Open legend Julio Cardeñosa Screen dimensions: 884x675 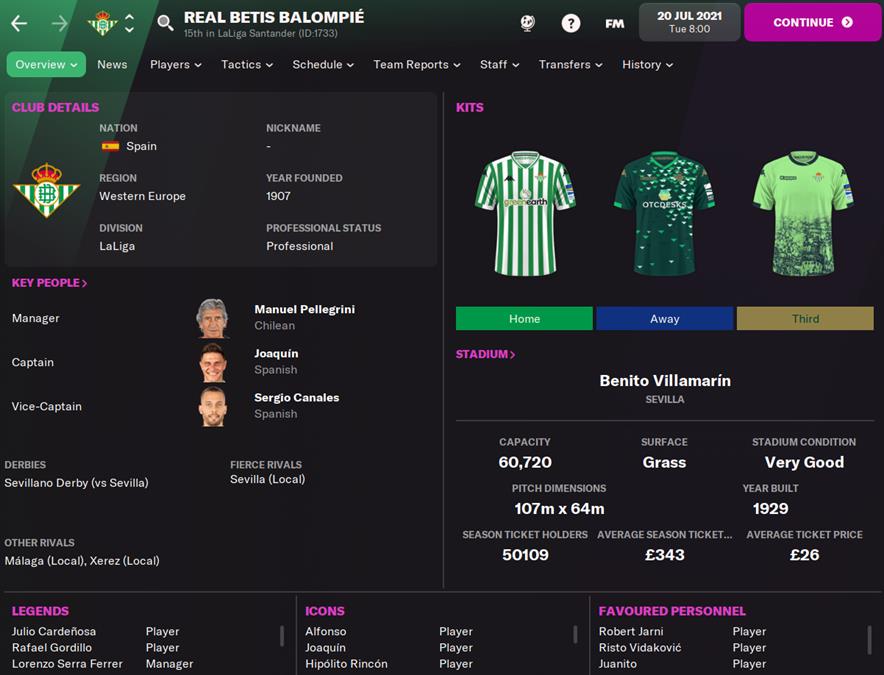(54, 631)
